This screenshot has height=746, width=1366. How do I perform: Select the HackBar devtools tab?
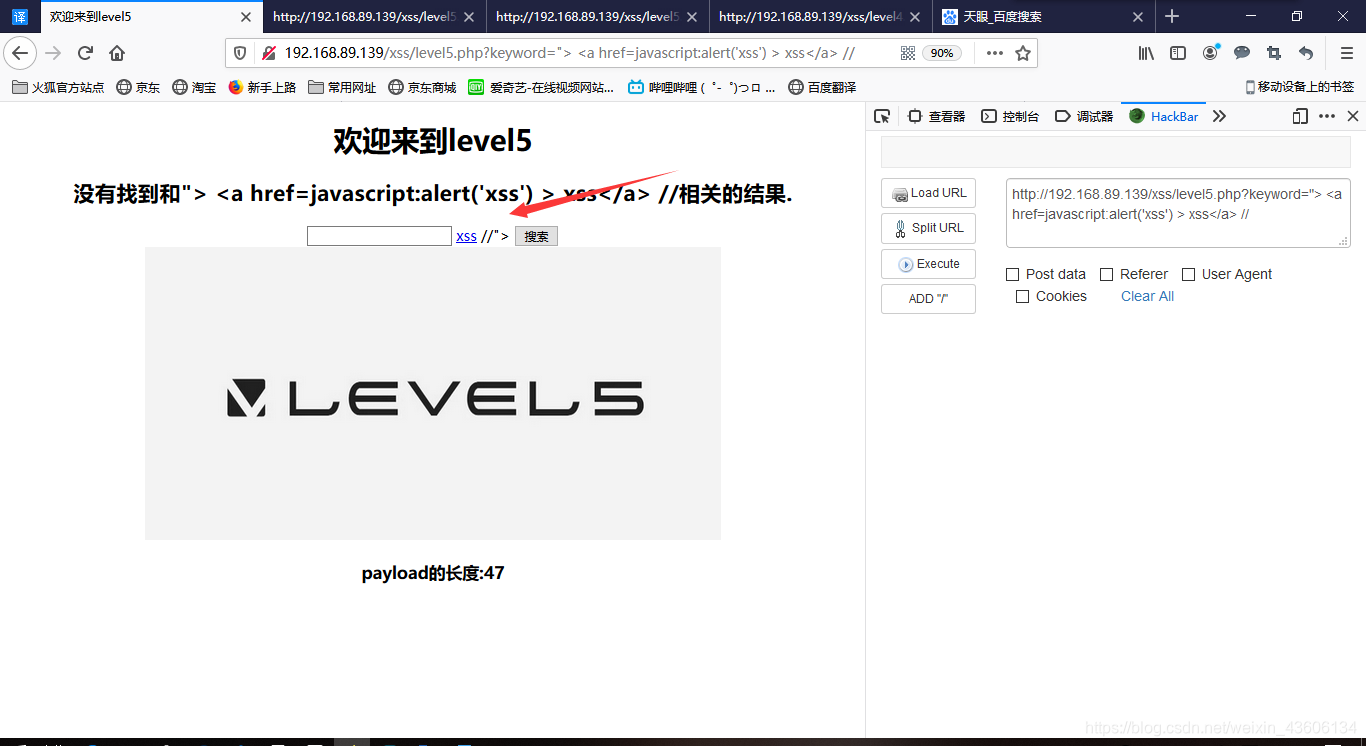point(1164,116)
